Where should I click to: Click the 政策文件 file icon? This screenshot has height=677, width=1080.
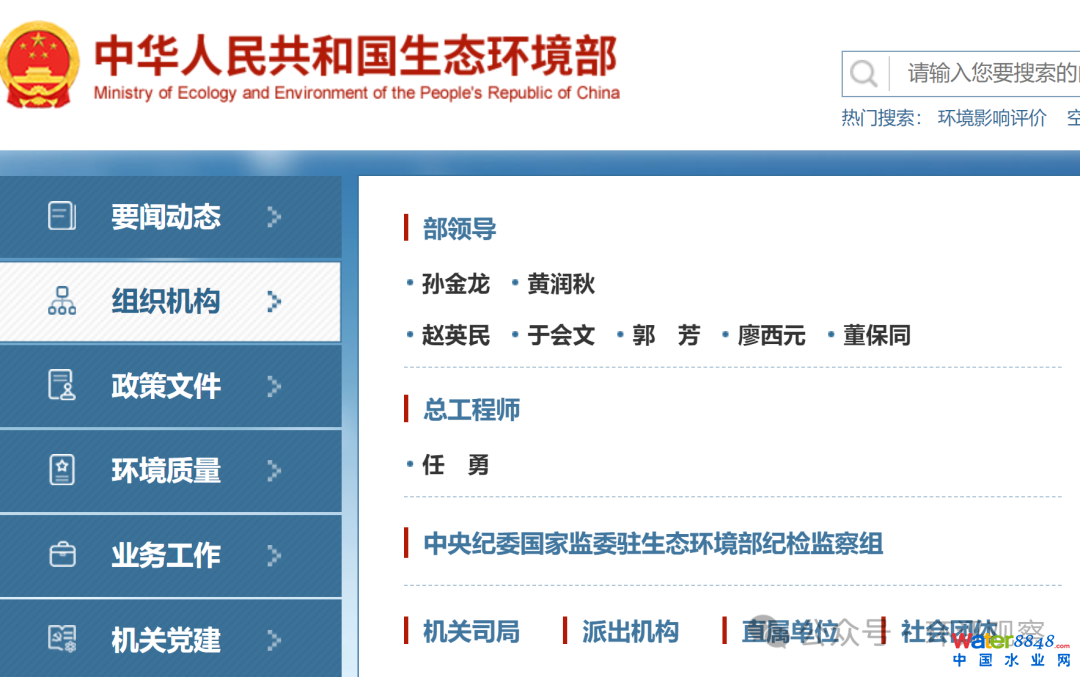pyautogui.click(x=62, y=386)
